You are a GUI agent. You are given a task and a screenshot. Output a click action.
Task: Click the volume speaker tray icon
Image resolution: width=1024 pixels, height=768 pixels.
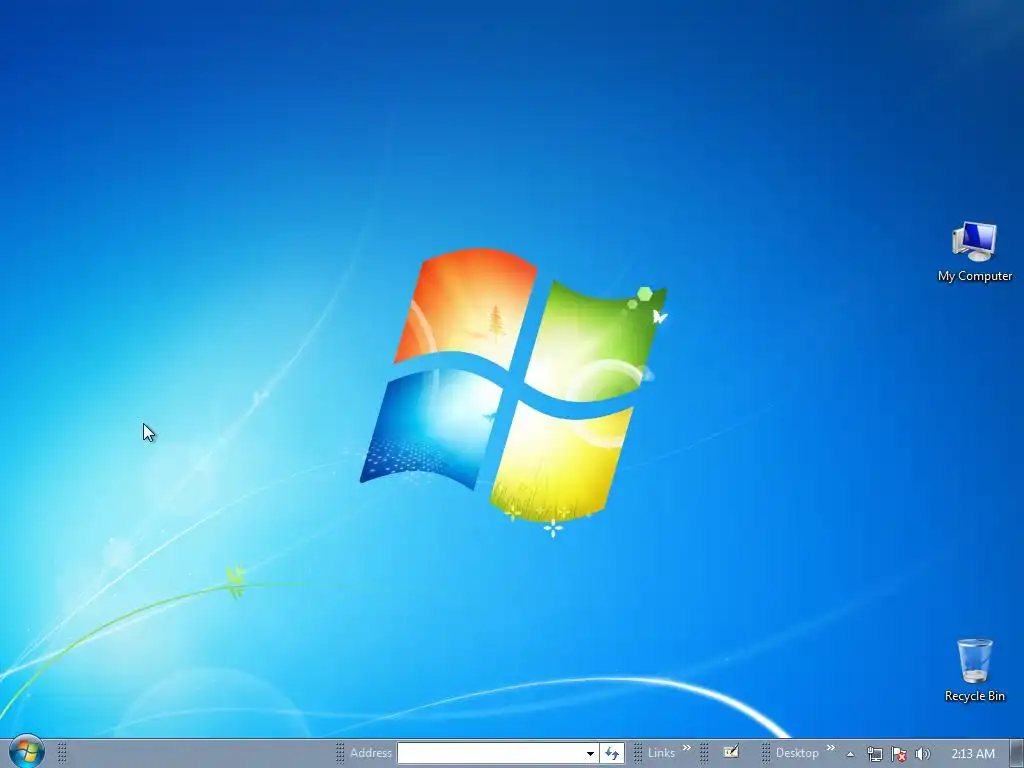[x=922, y=754]
